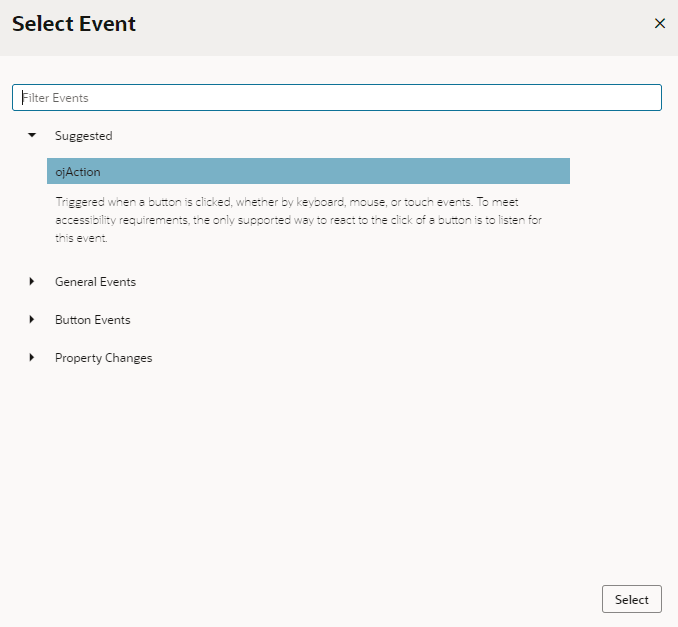678x627 pixels.
Task: Collapse the Suggested section arrow
Action: [32, 135]
